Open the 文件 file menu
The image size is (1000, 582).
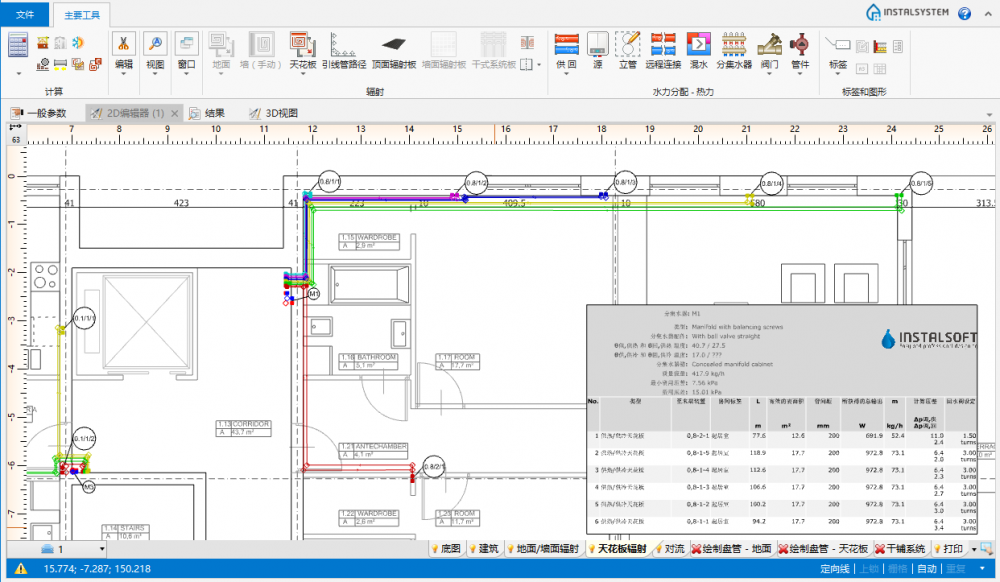coord(25,15)
